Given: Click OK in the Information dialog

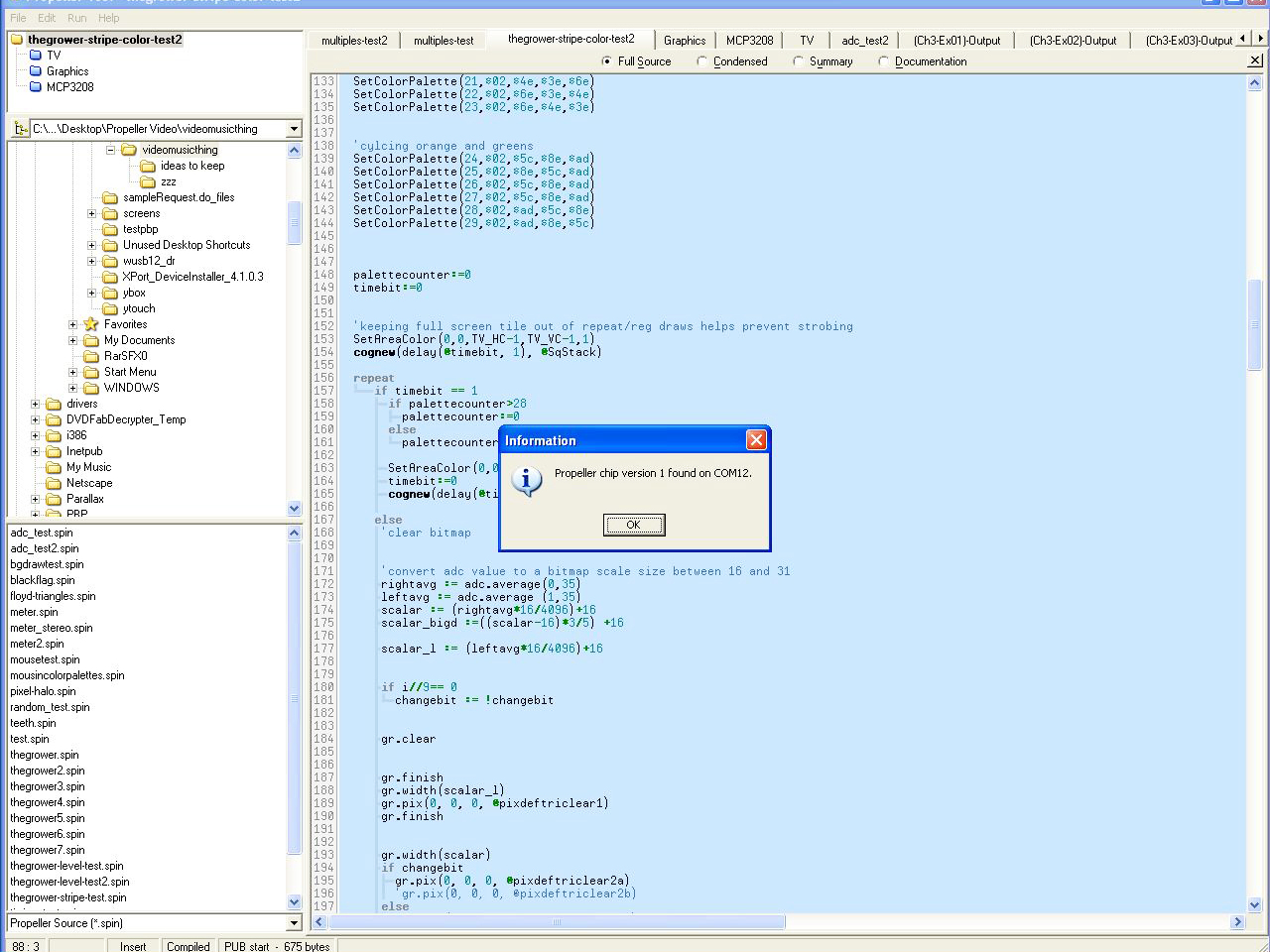Looking at the screenshot, I should pos(634,525).
